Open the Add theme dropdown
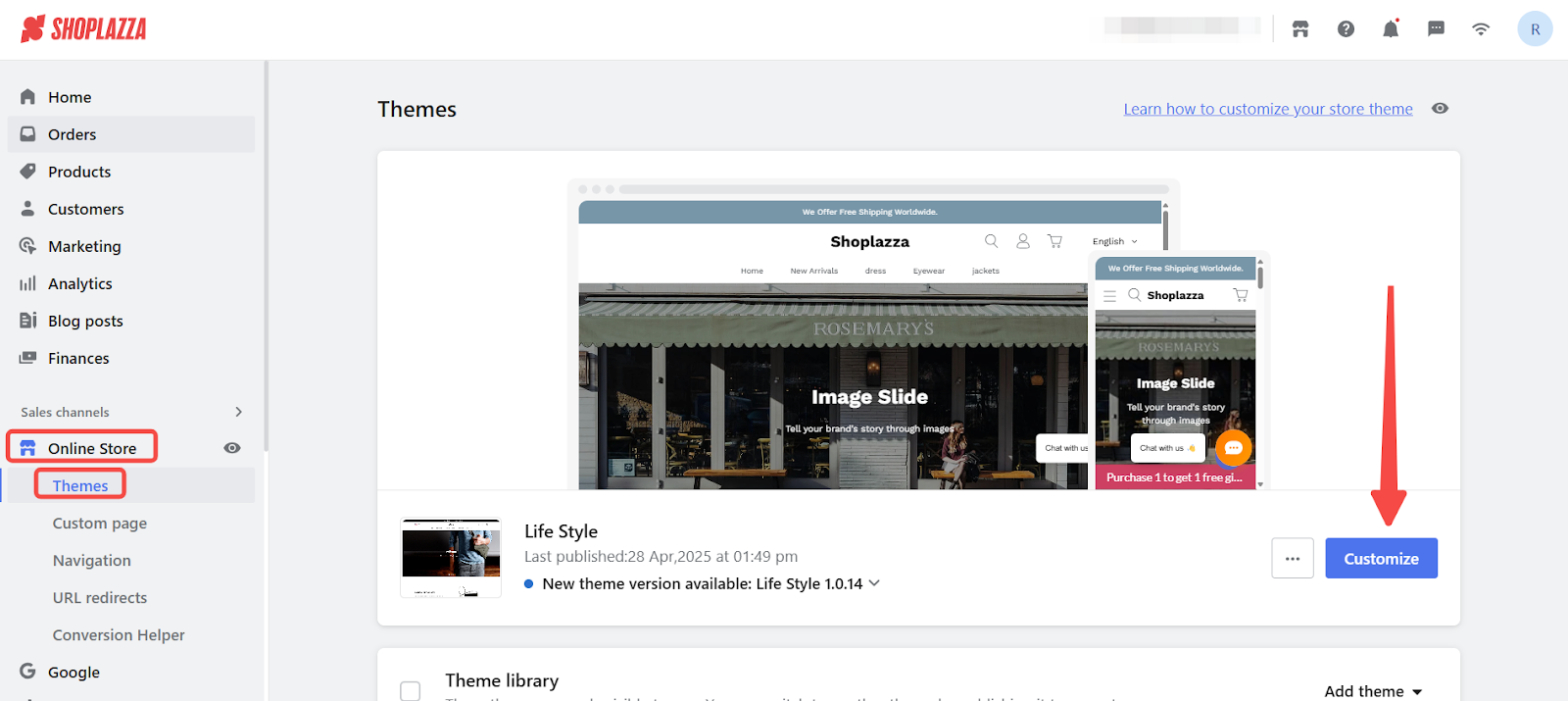The height and width of the screenshot is (701, 1568). pos(1373,691)
